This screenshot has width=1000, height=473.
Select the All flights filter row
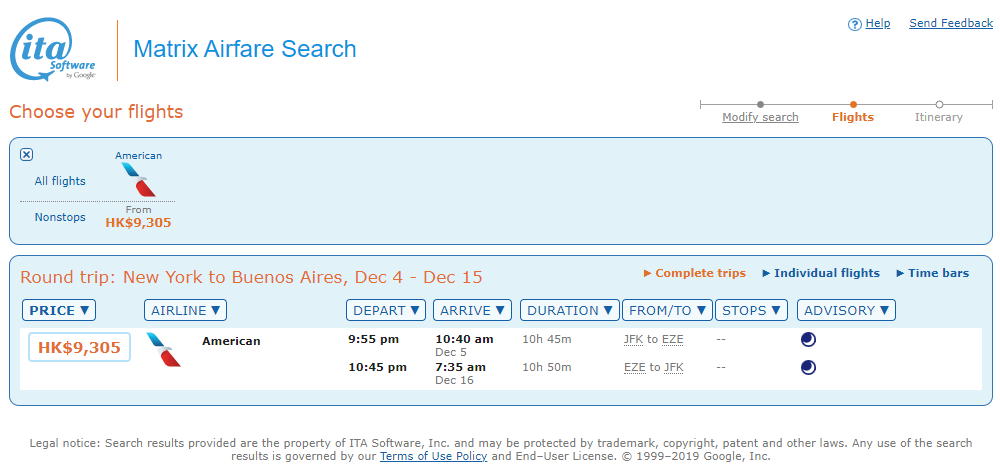60,181
